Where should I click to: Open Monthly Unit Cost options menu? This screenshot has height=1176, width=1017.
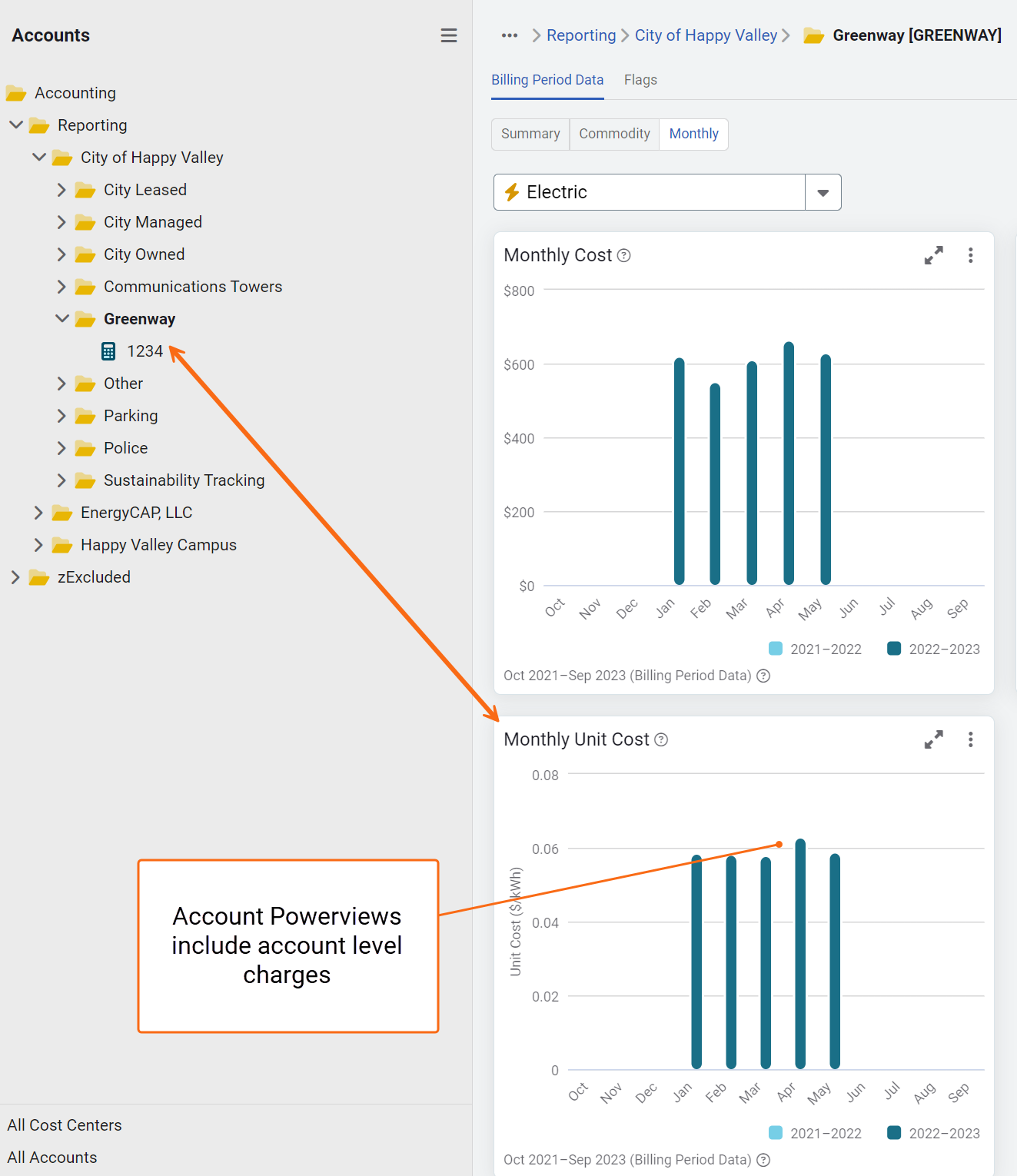pos(971,739)
